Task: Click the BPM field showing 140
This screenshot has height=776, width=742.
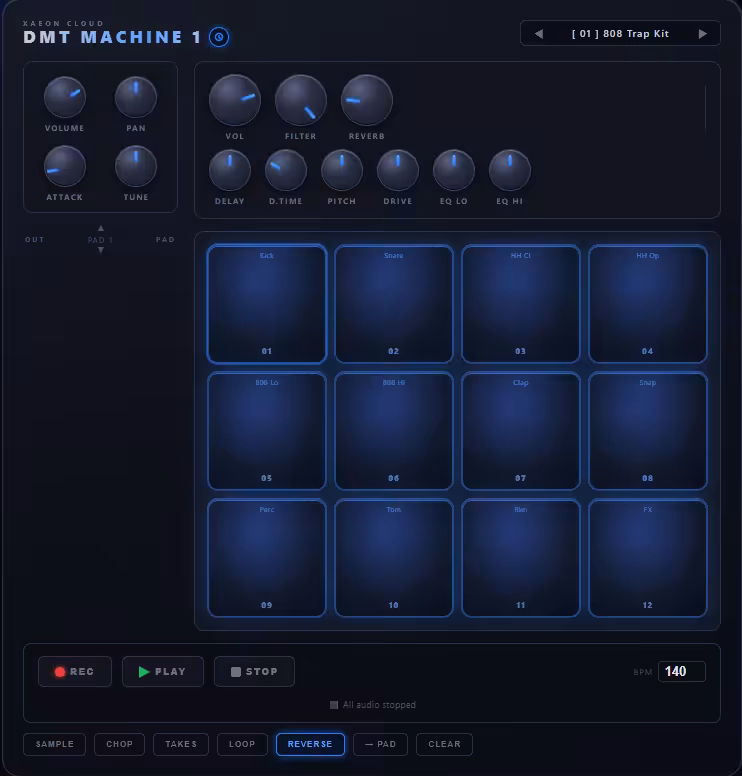Action: (x=682, y=672)
